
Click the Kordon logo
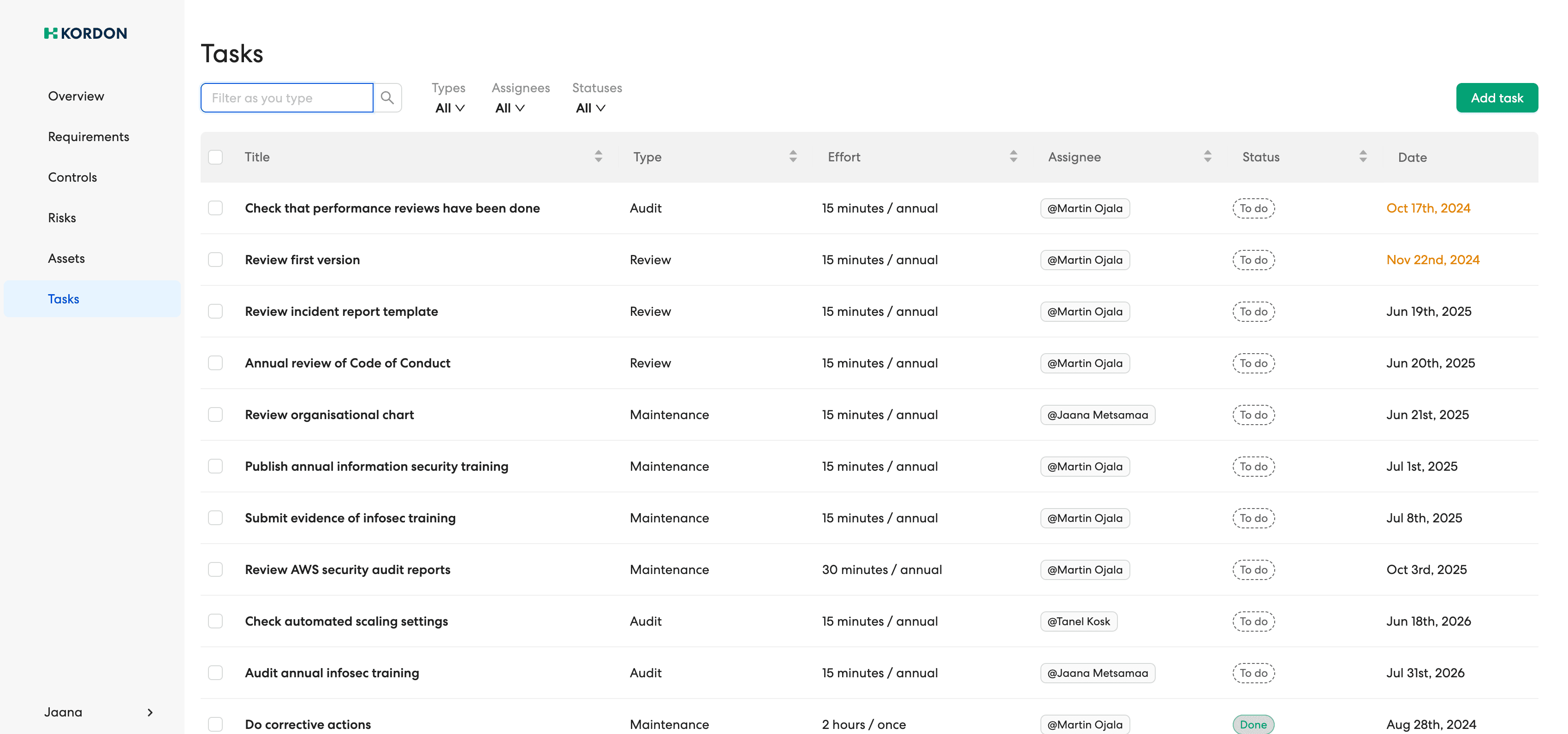pos(86,34)
